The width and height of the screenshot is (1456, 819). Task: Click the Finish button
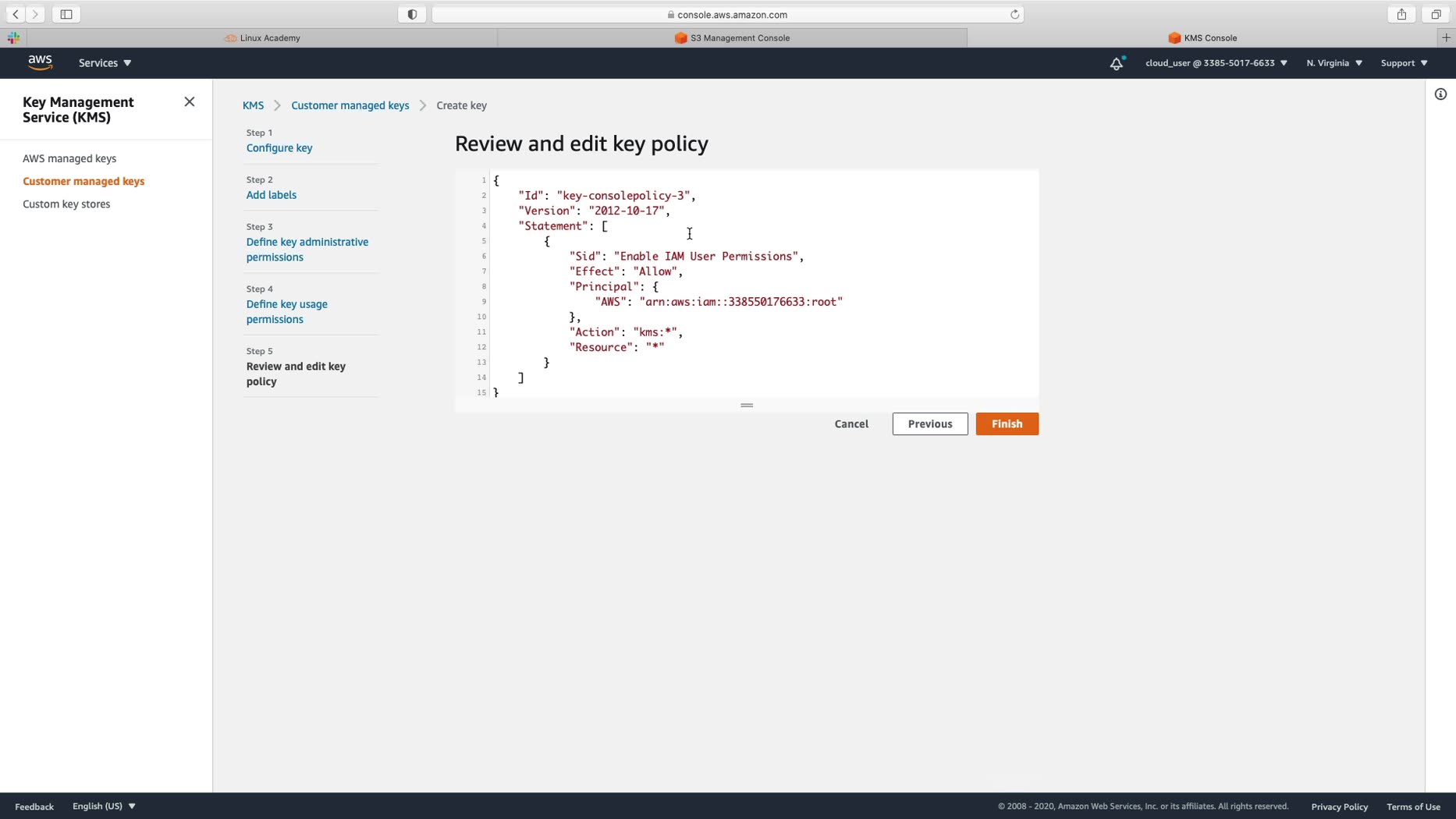(1007, 424)
